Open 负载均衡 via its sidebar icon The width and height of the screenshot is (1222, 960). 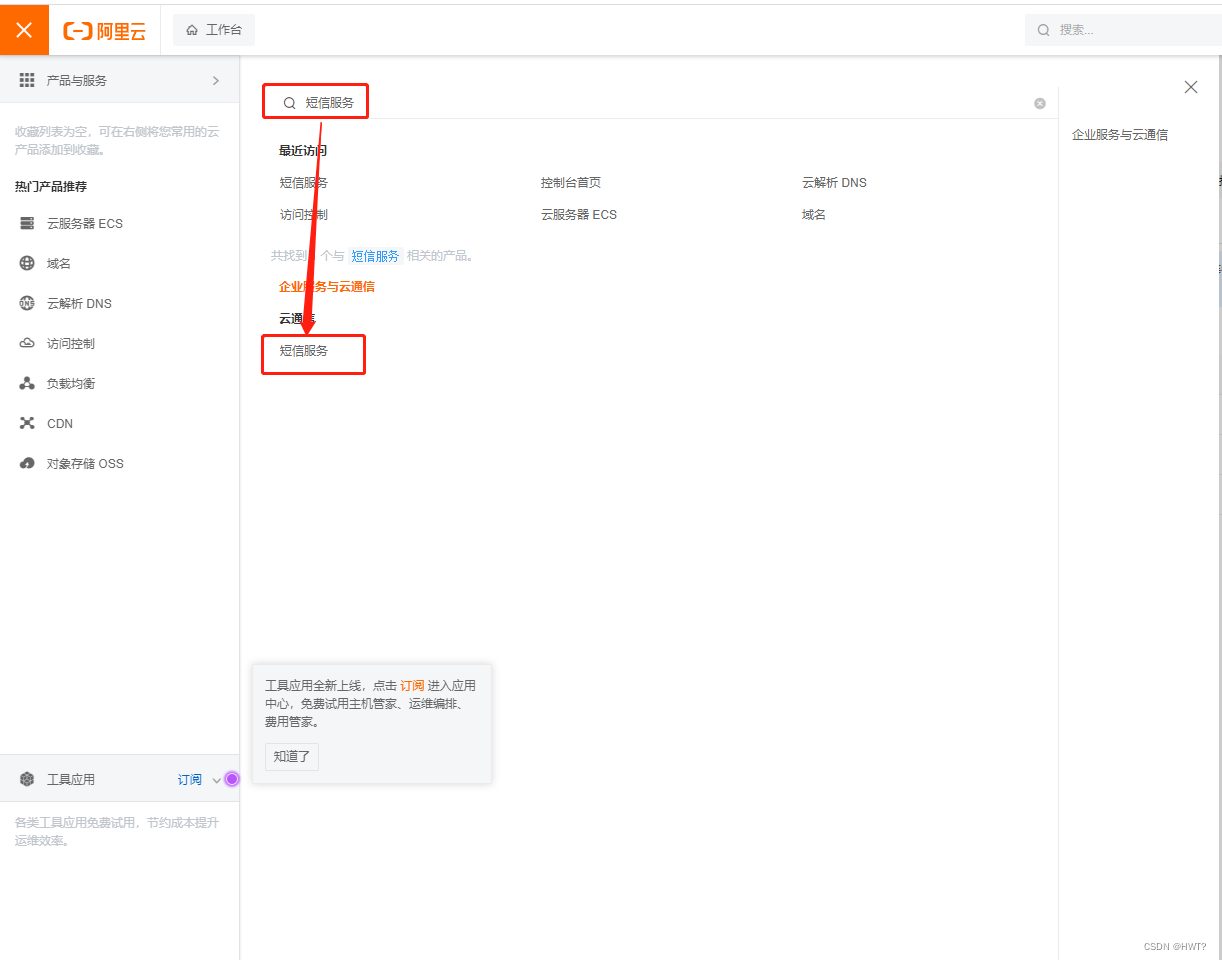27,383
